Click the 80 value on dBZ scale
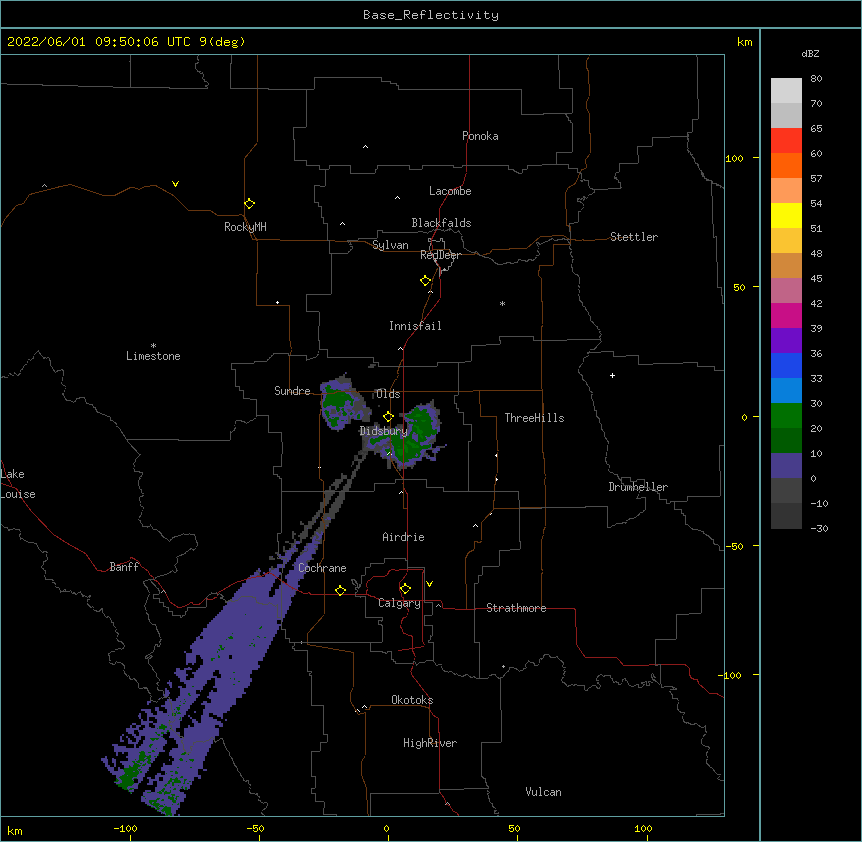The image size is (862, 842). click(816, 79)
